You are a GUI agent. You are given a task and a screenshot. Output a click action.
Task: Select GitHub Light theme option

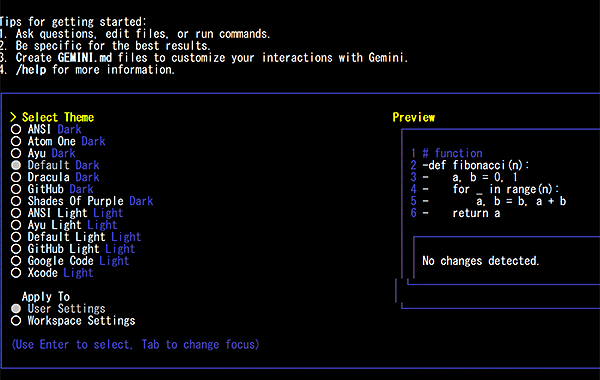point(16,249)
